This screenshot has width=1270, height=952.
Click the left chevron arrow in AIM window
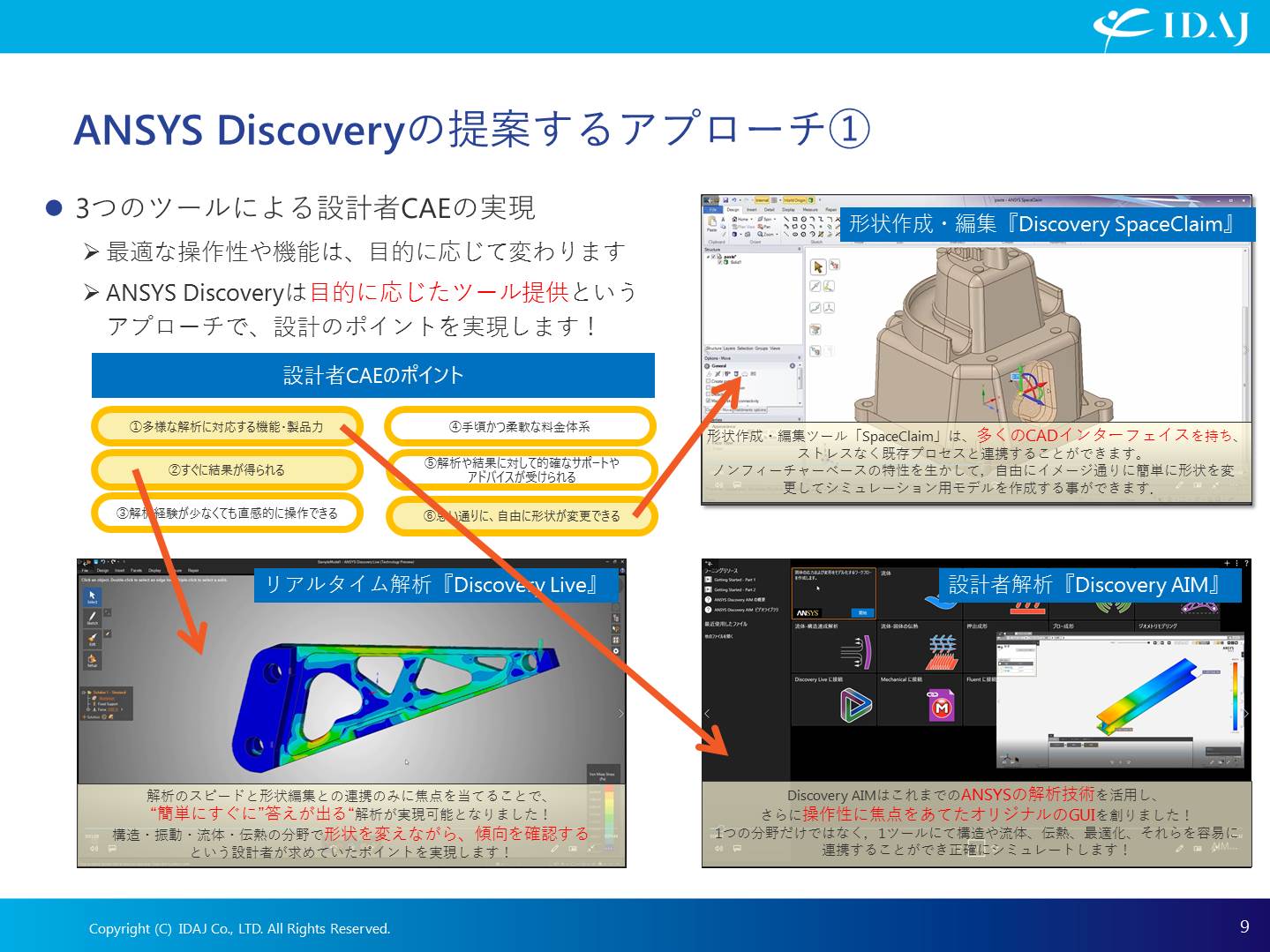click(x=707, y=713)
